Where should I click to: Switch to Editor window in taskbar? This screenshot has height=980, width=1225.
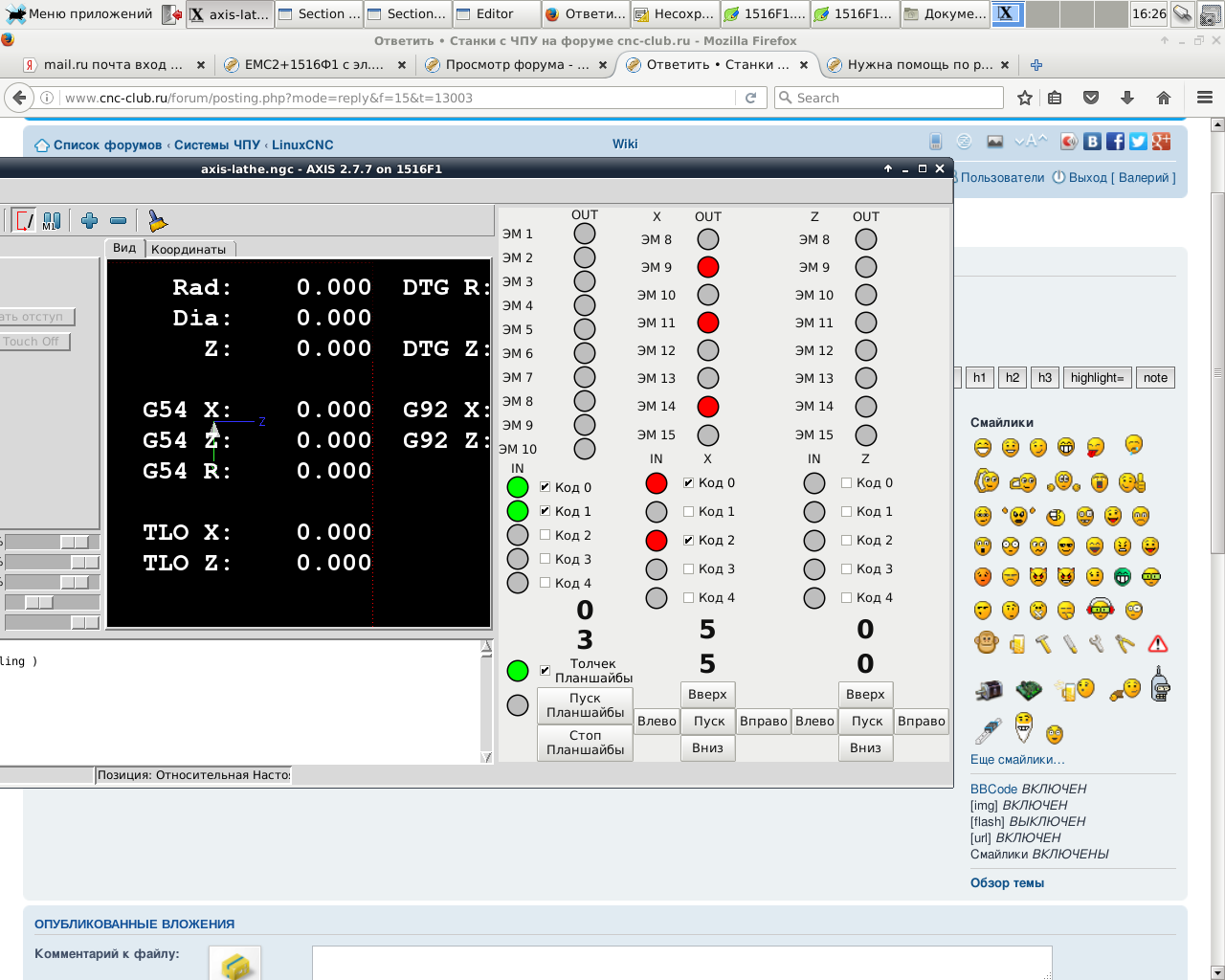[495, 13]
